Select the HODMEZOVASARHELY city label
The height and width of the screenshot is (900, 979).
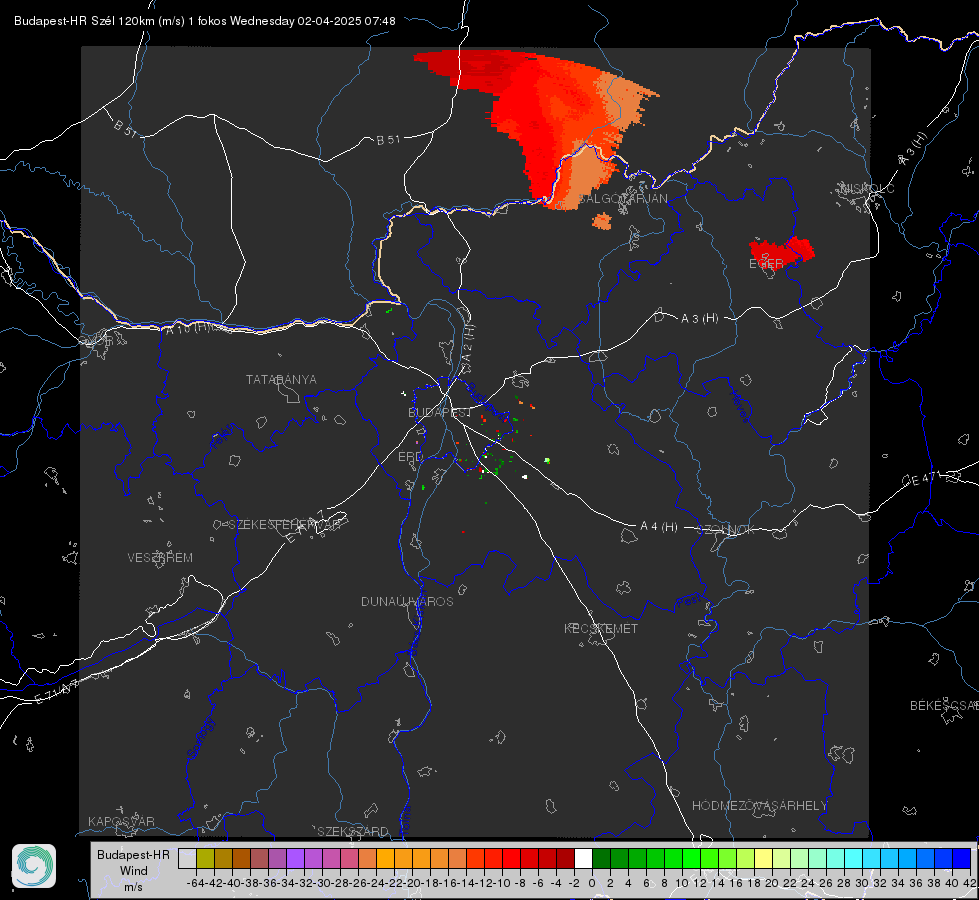tap(759, 806)
